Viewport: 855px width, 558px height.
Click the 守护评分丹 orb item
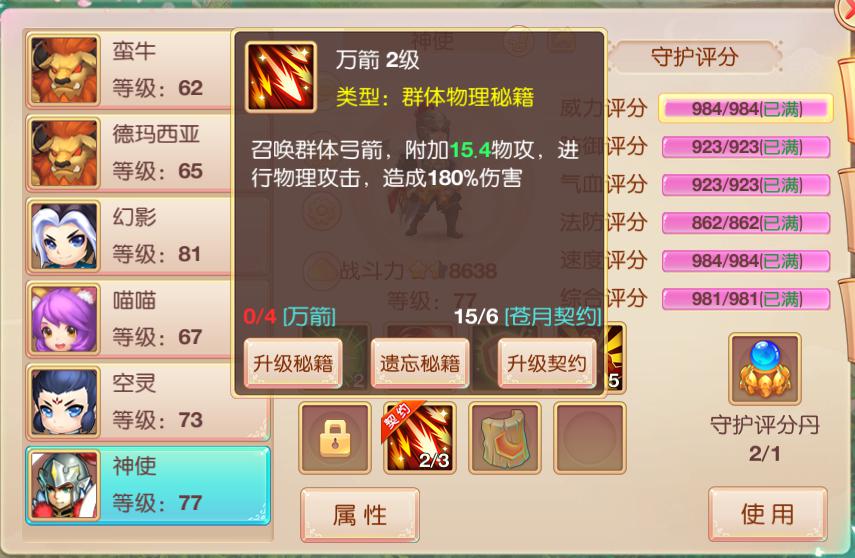(764, 369)
